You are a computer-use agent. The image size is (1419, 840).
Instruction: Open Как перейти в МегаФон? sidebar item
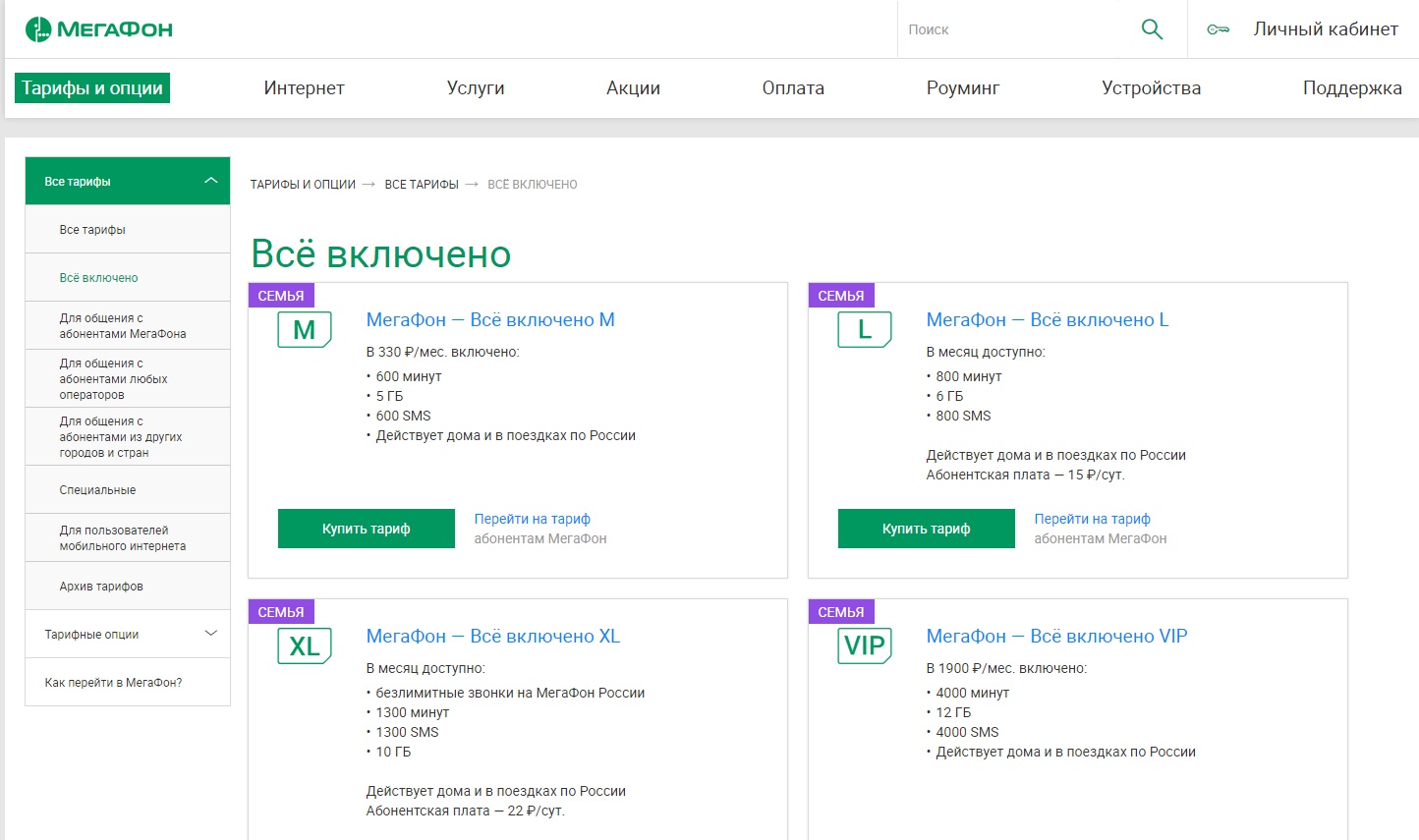(x=128, y=682)
